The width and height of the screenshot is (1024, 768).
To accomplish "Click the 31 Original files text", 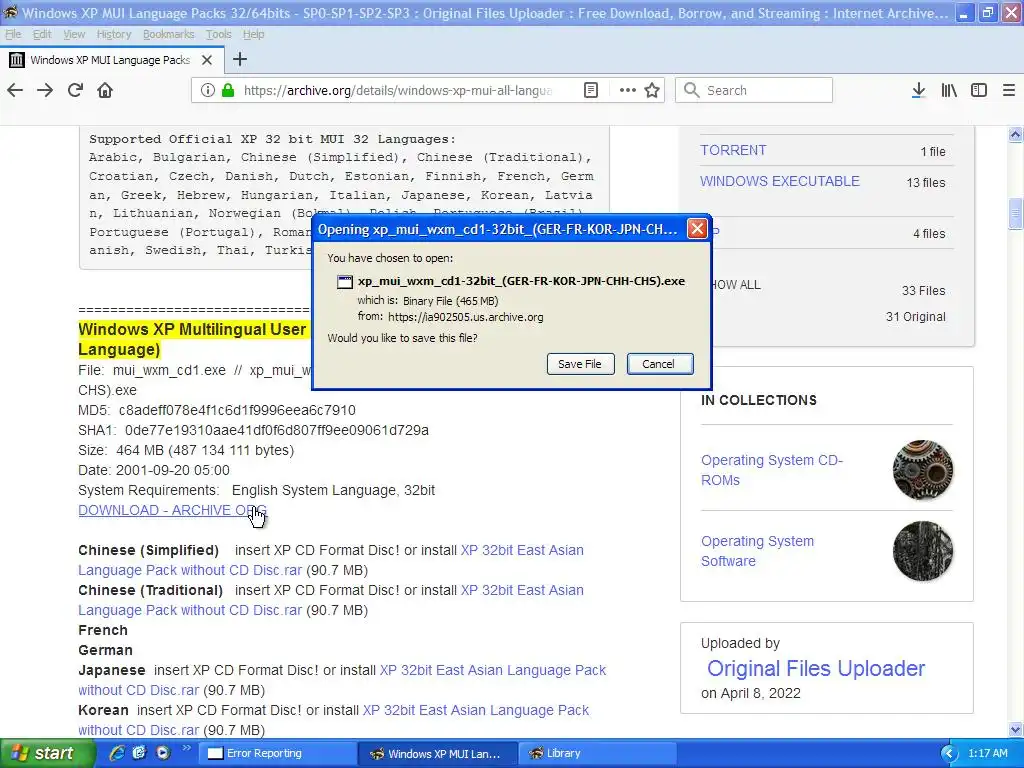I will click(916, 317).
